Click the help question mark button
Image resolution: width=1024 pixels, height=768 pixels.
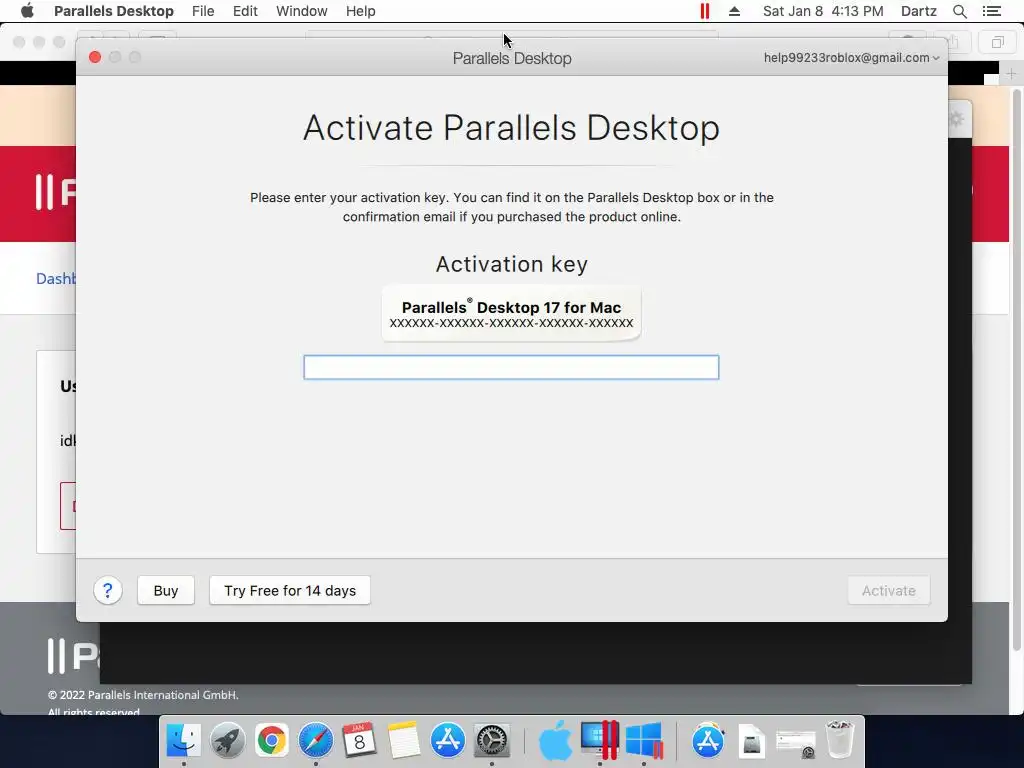click(108, 591)
